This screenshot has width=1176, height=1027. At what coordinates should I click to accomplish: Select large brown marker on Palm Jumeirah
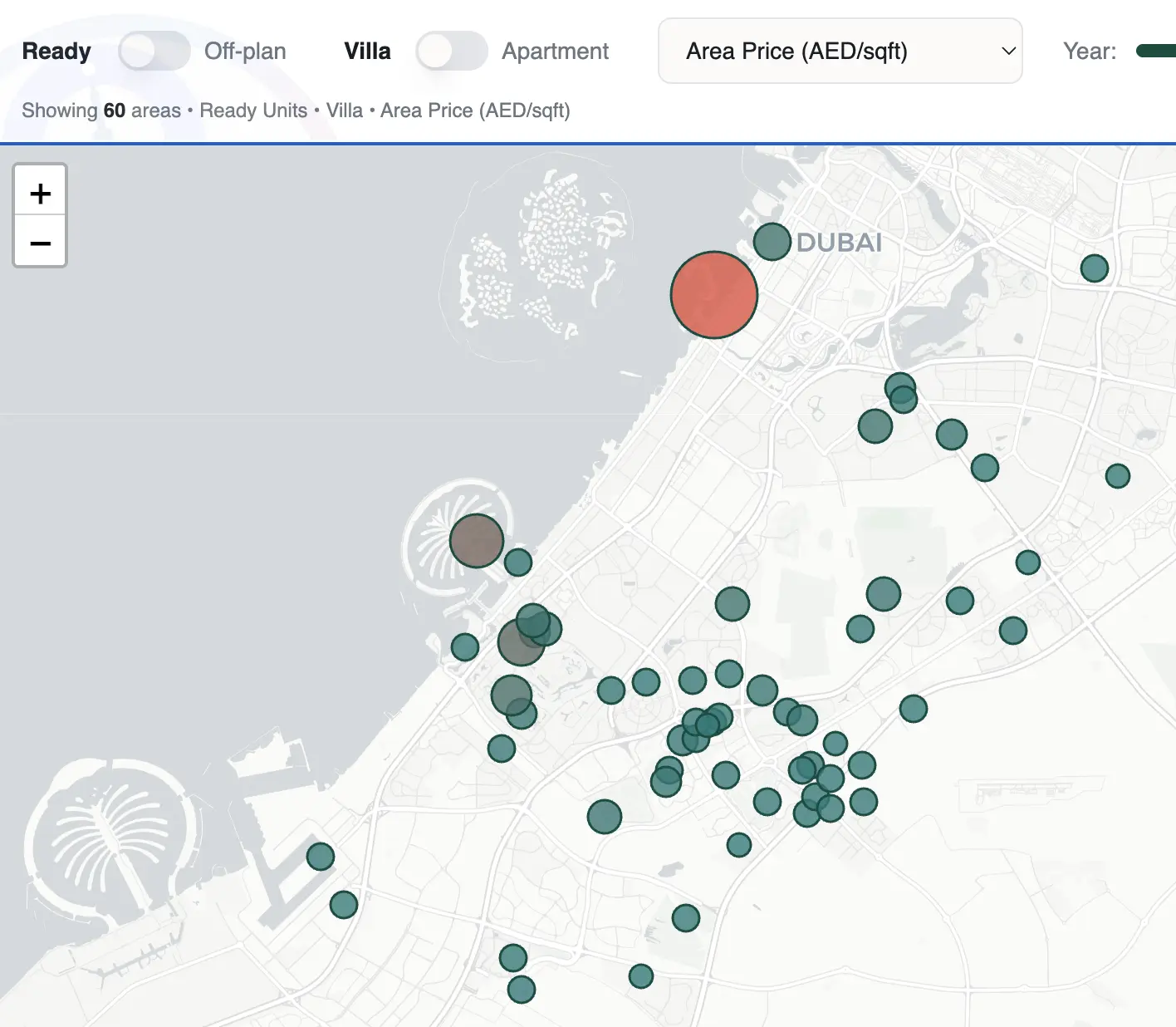(x=476, y=541)
